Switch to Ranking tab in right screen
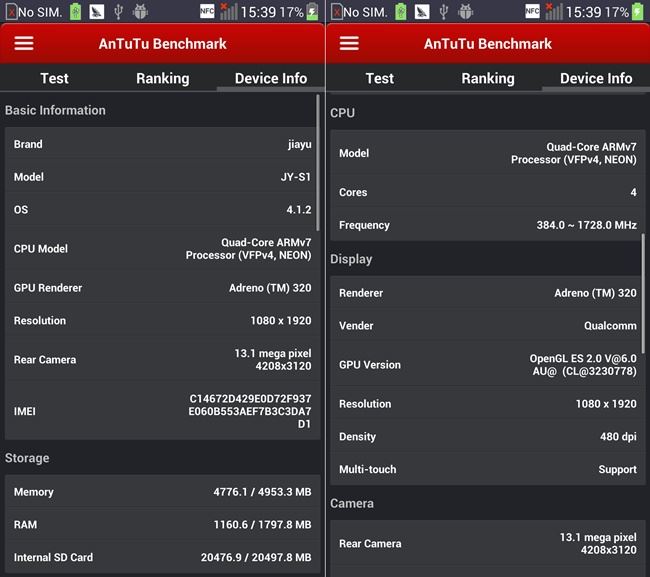 [488, 78]
